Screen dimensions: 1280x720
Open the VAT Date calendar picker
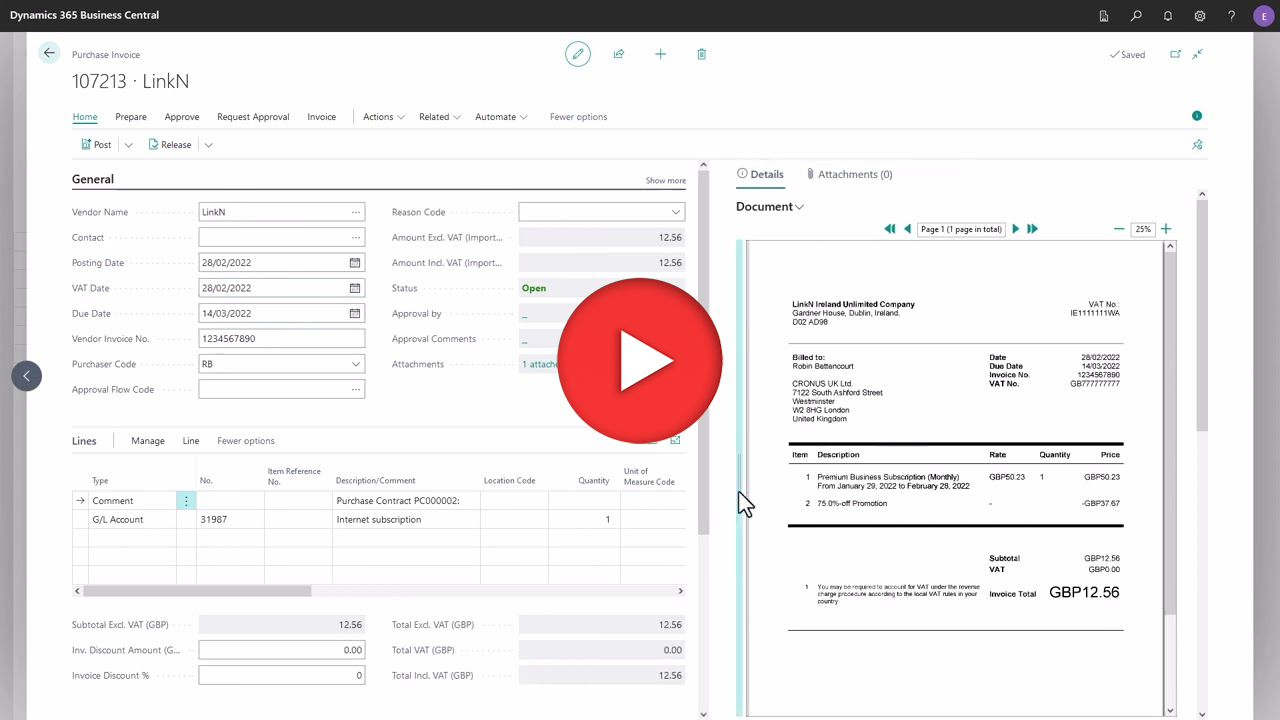[x=355, y=288]
